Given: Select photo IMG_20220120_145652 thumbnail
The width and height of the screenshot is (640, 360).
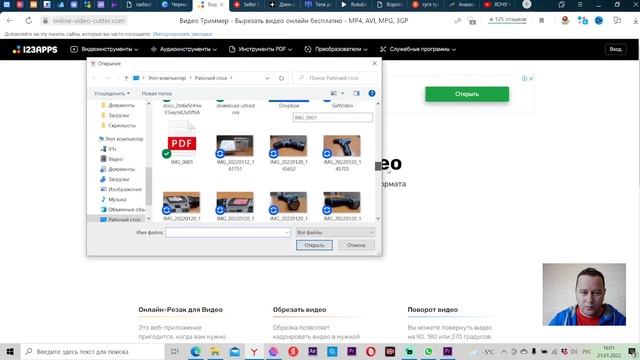Looking at the screenshot, I should pyautogui.click(x=288, y=146).
